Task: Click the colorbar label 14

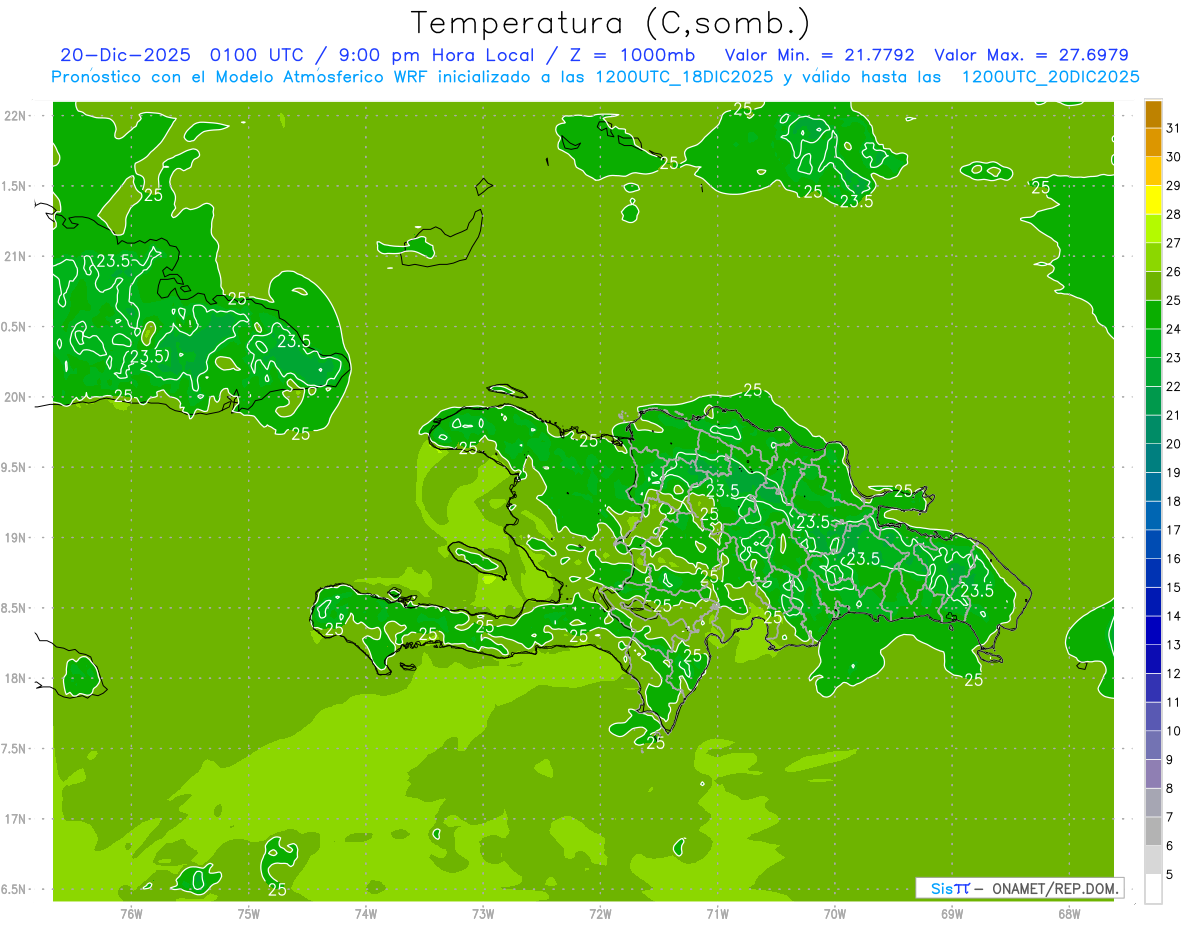Action: 1173,617
